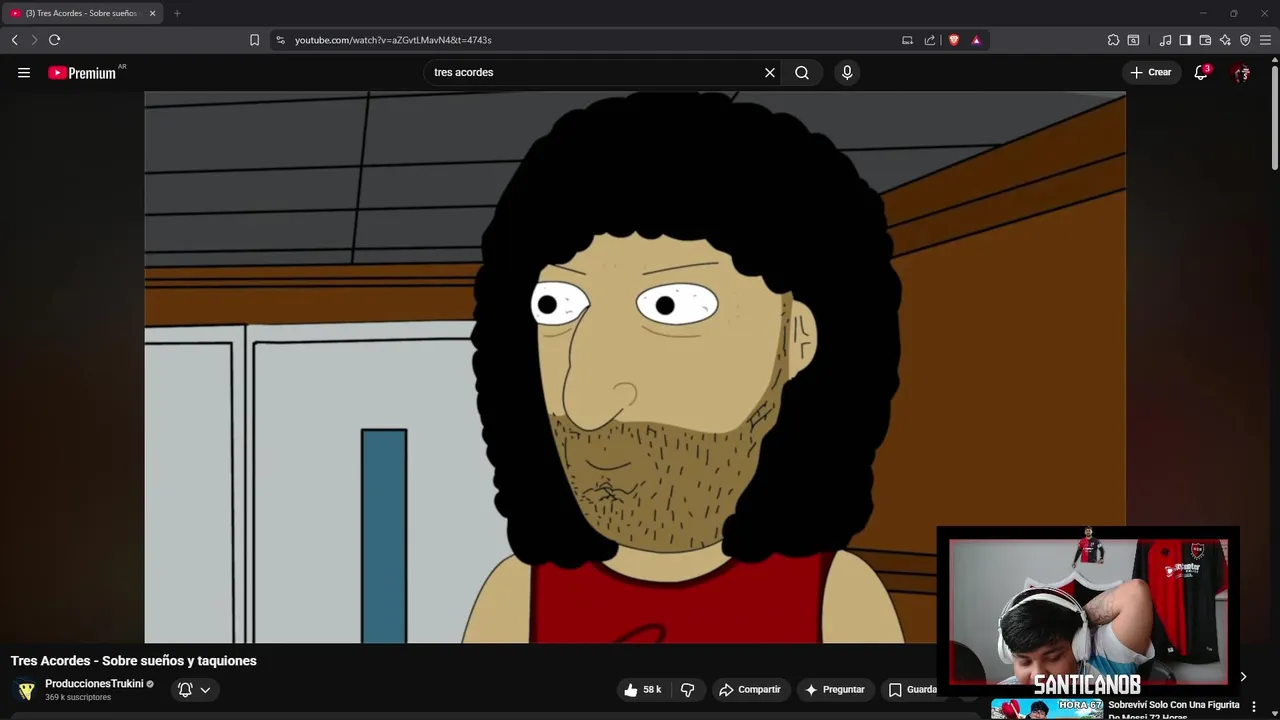Screen dimensions: 1280x720
Task: Open tab search icon in toolbar
Action: click(1133, 40)
